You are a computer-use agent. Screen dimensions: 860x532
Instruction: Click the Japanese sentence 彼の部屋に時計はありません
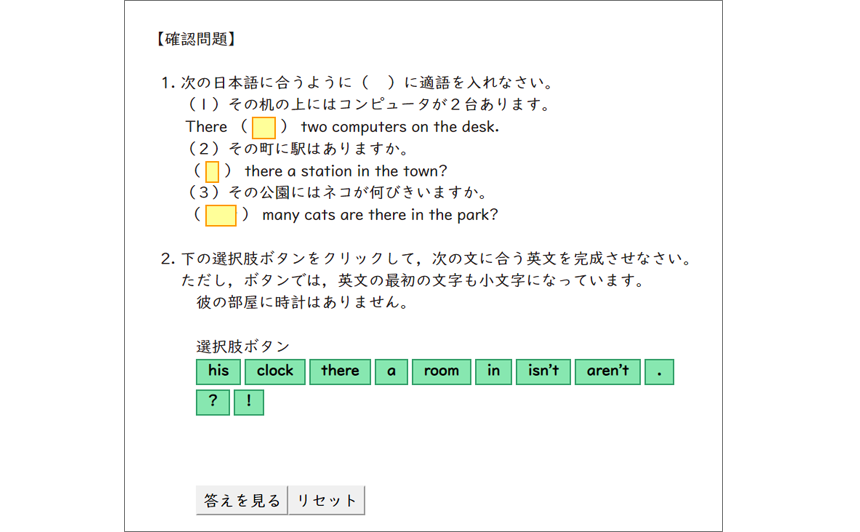pyautogui.click(x=302, y=302)
